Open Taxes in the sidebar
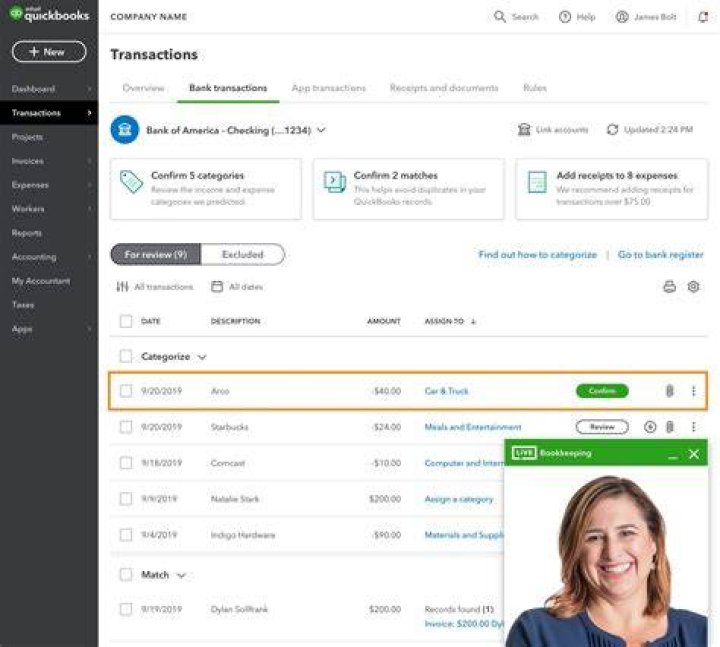 click(x=23, y=305)
